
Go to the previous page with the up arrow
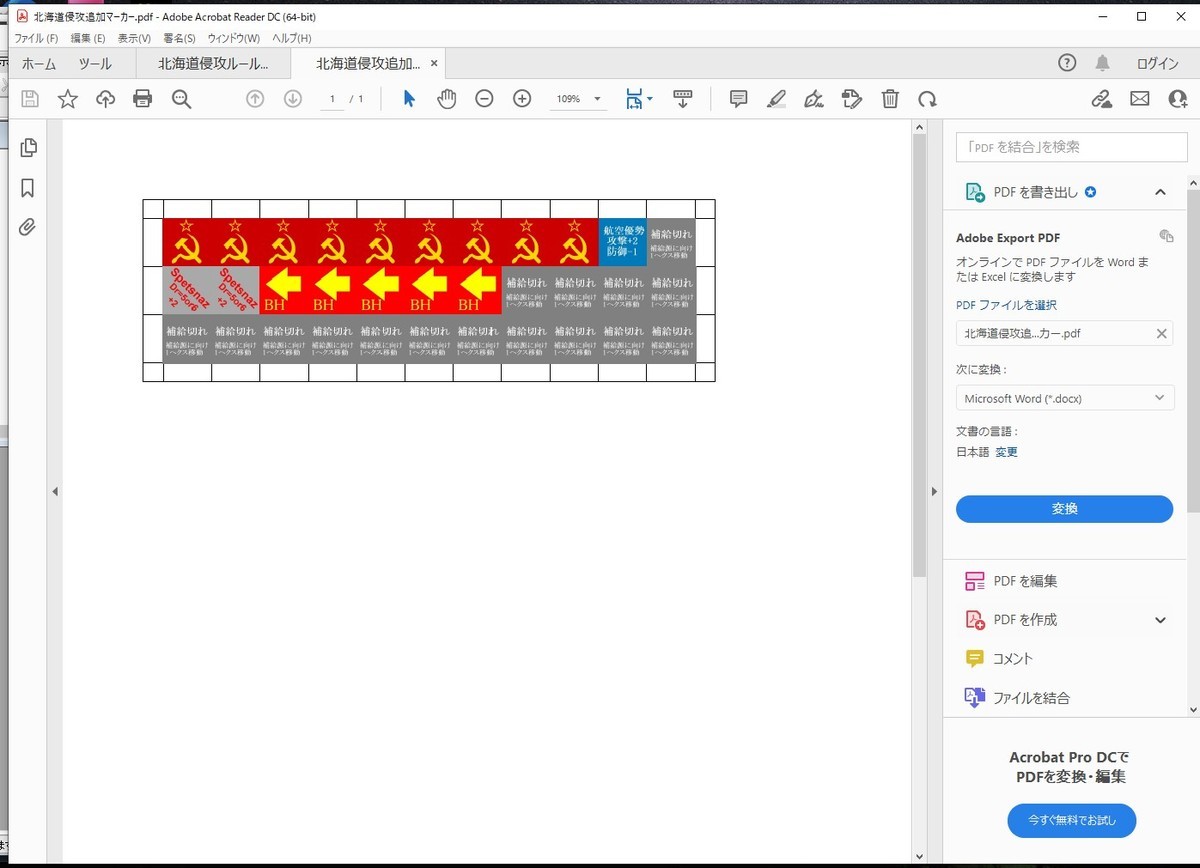click(x=255, y=99)
